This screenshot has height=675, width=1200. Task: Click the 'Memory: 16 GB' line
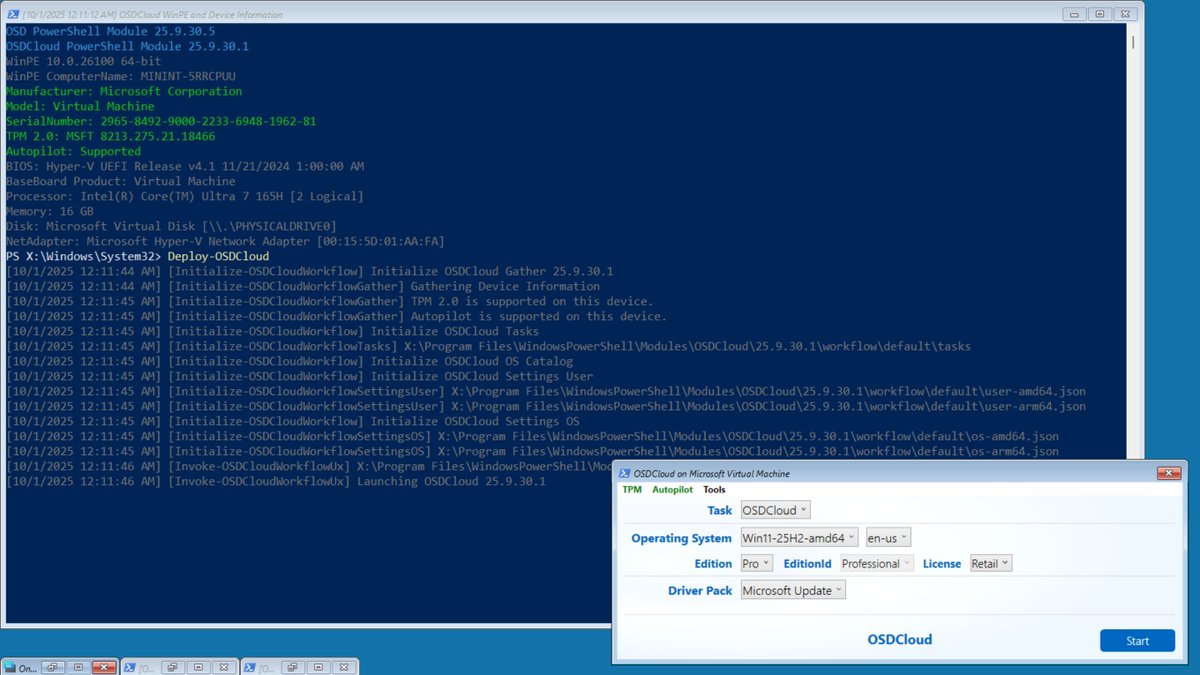(49, 212)
